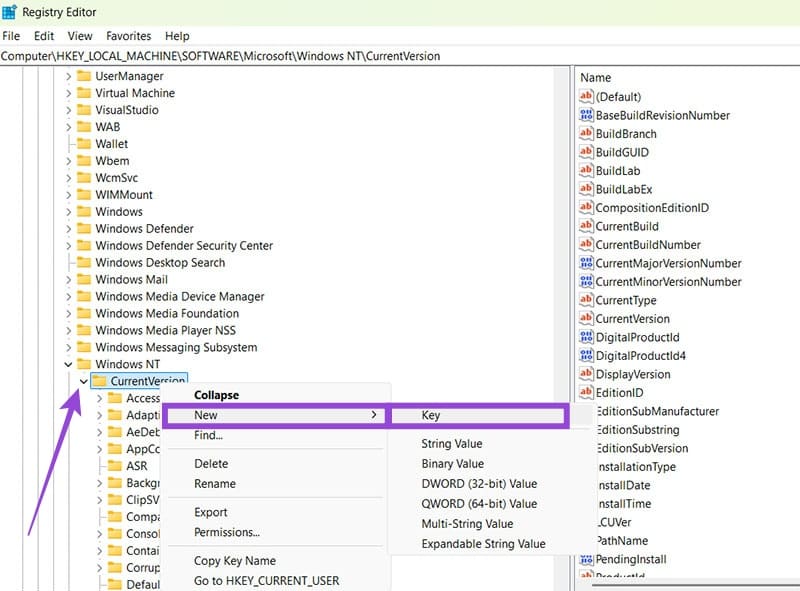This screenshot has height=591, width=800.
Task: Click the CompositionEditionID value icon
Action: 586,207
